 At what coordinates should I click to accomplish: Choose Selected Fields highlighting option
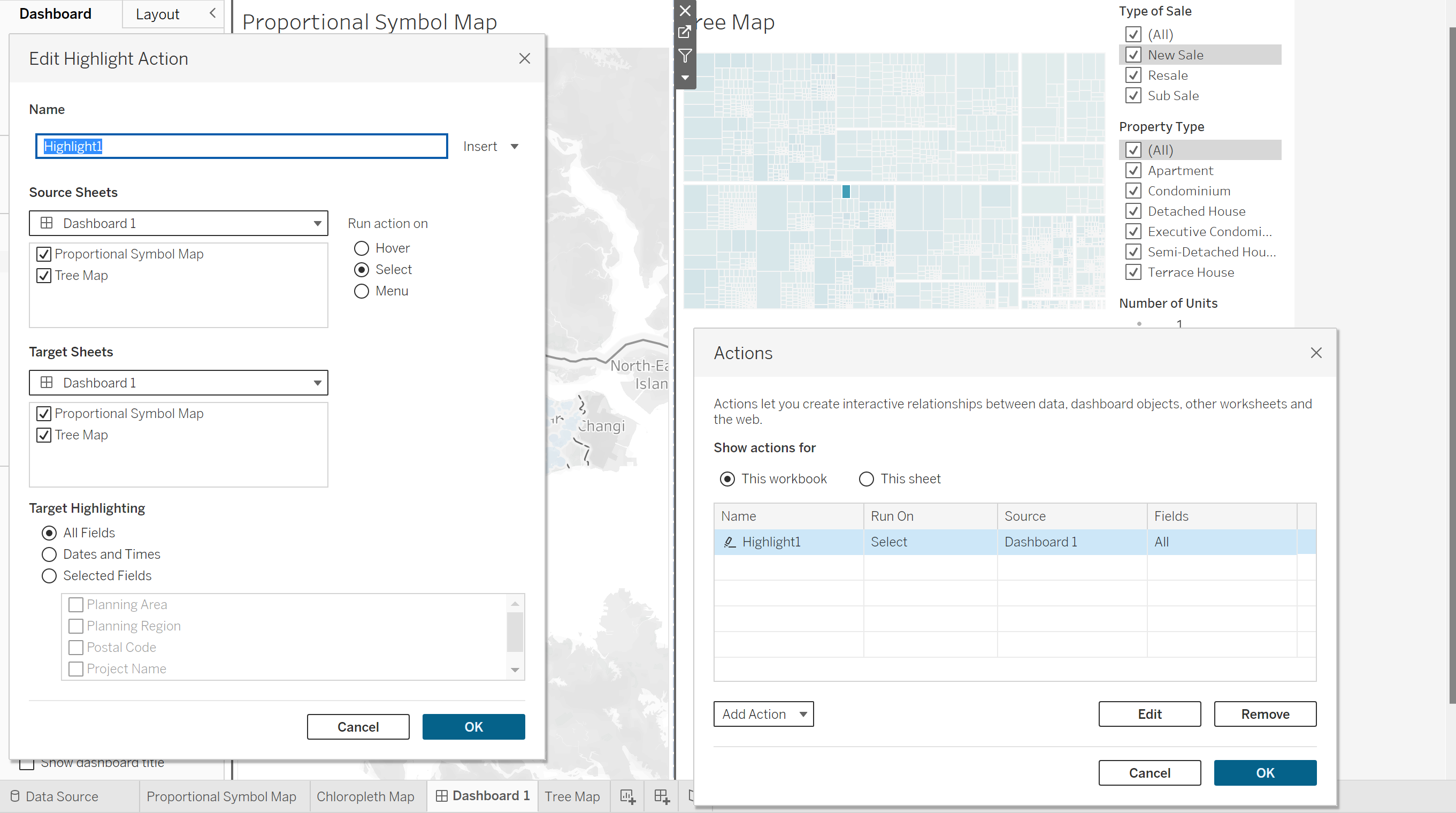point(49,575)
